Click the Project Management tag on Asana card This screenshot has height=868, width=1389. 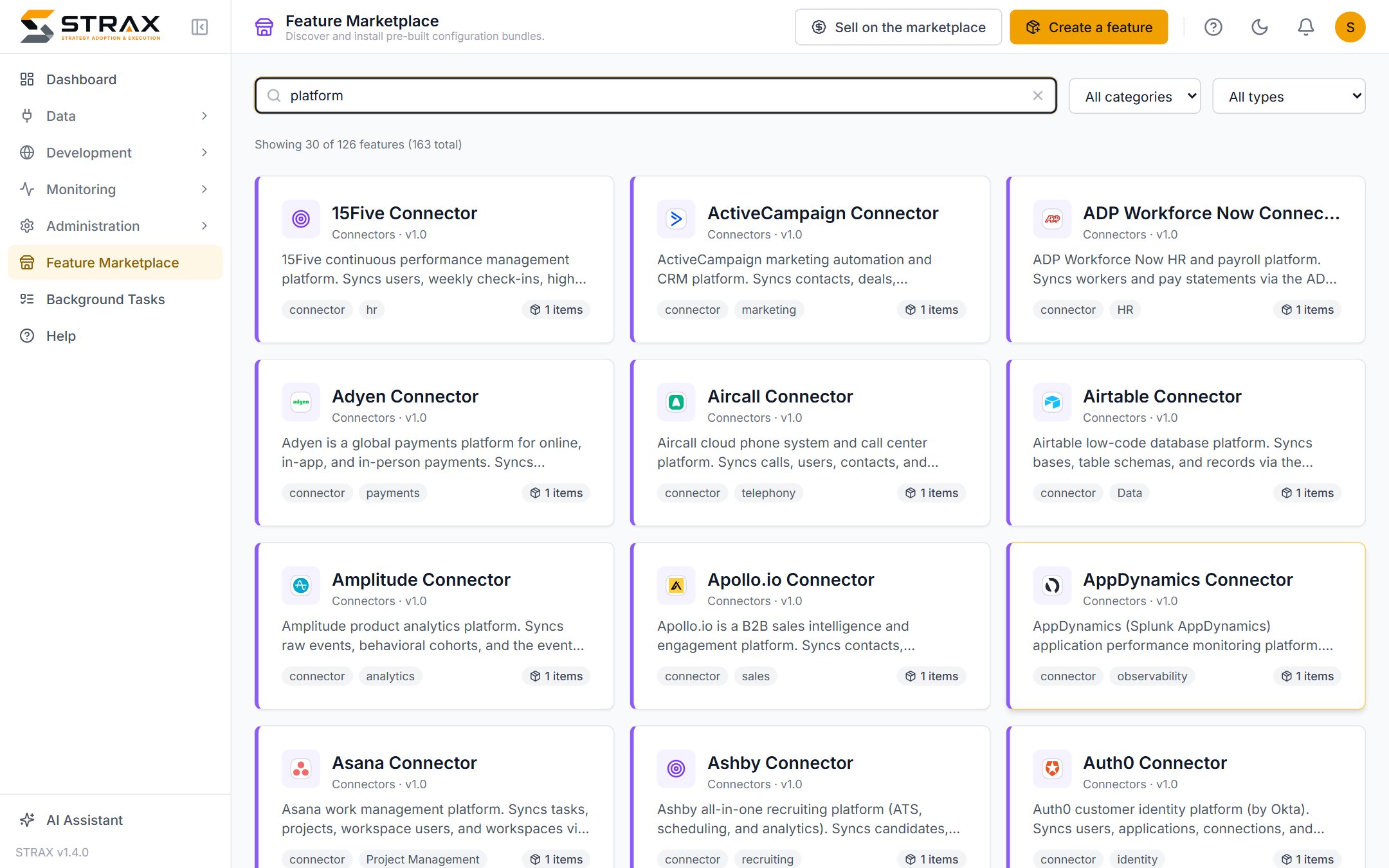click(422, 859)
